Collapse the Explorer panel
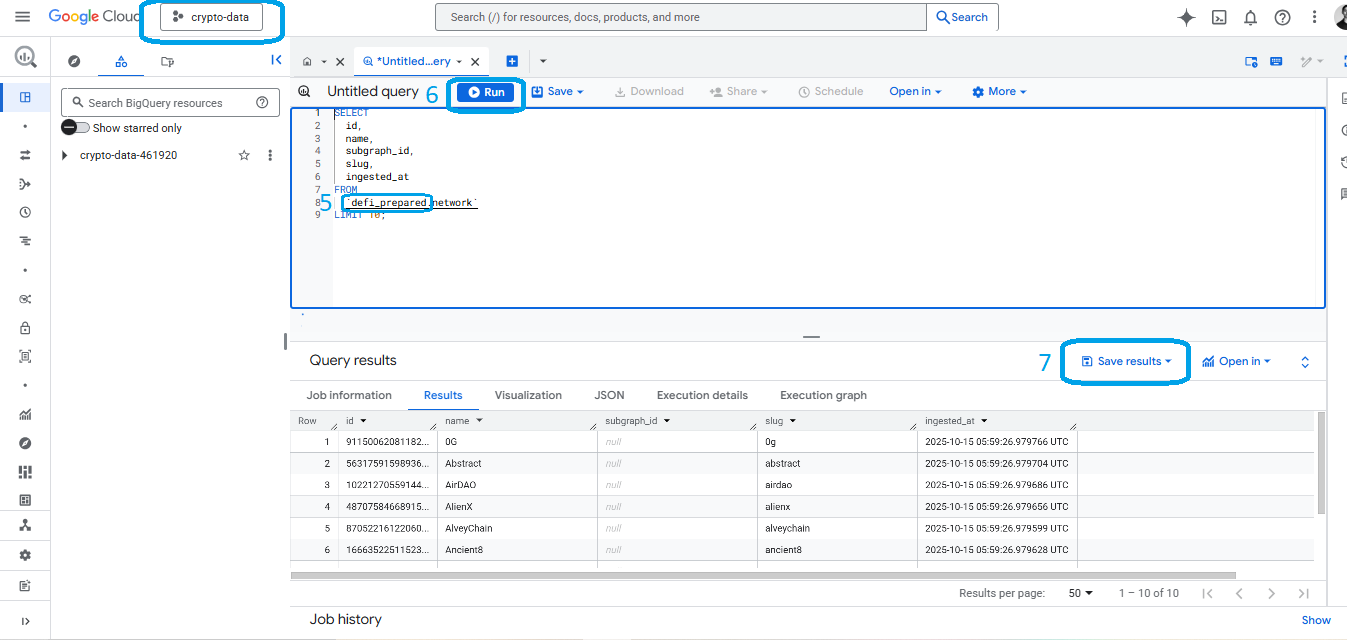The height and width of the screenshot is (640, 1347). pos(277,59)
